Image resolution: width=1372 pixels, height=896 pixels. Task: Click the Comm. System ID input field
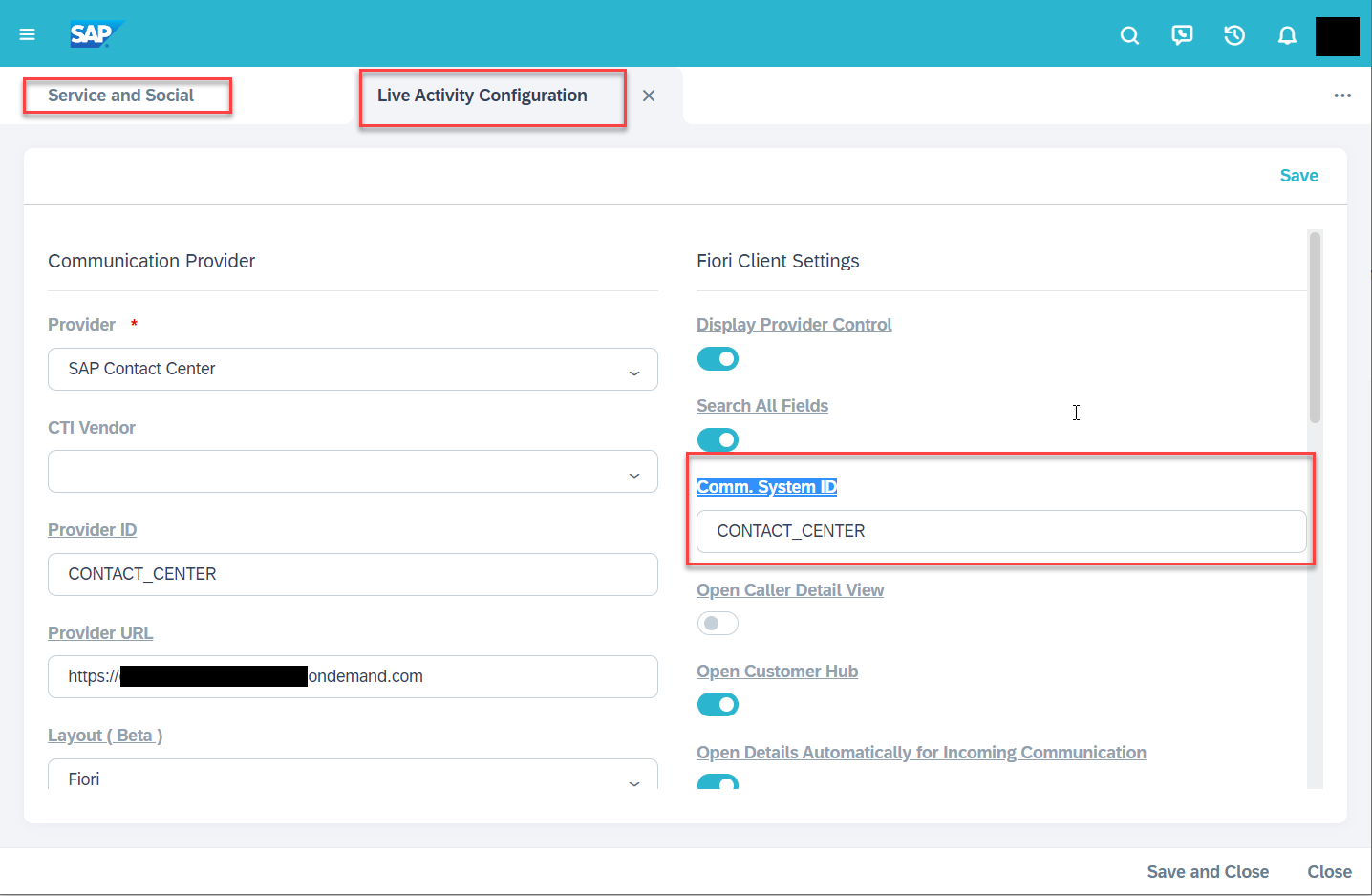pyautogui.click(x=1001, y=531)
